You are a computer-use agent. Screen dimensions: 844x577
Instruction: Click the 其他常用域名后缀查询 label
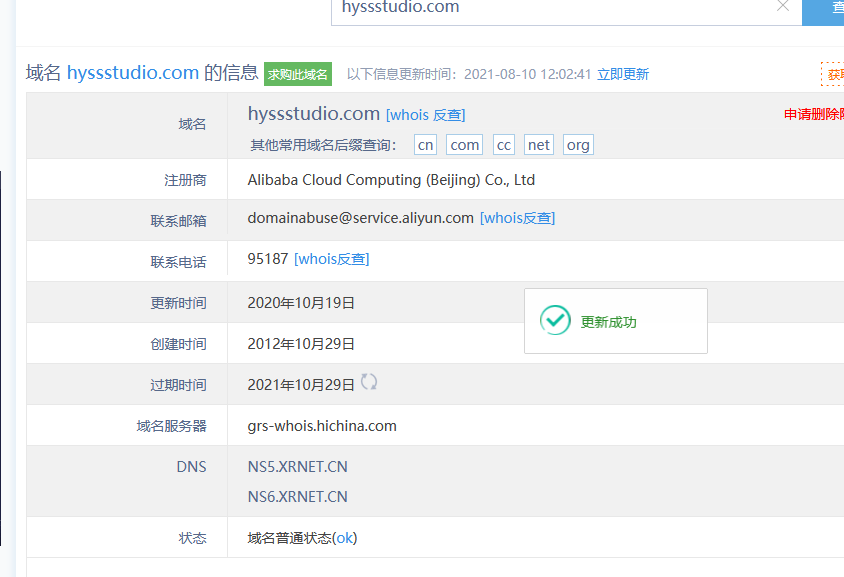tap(323, 145)
